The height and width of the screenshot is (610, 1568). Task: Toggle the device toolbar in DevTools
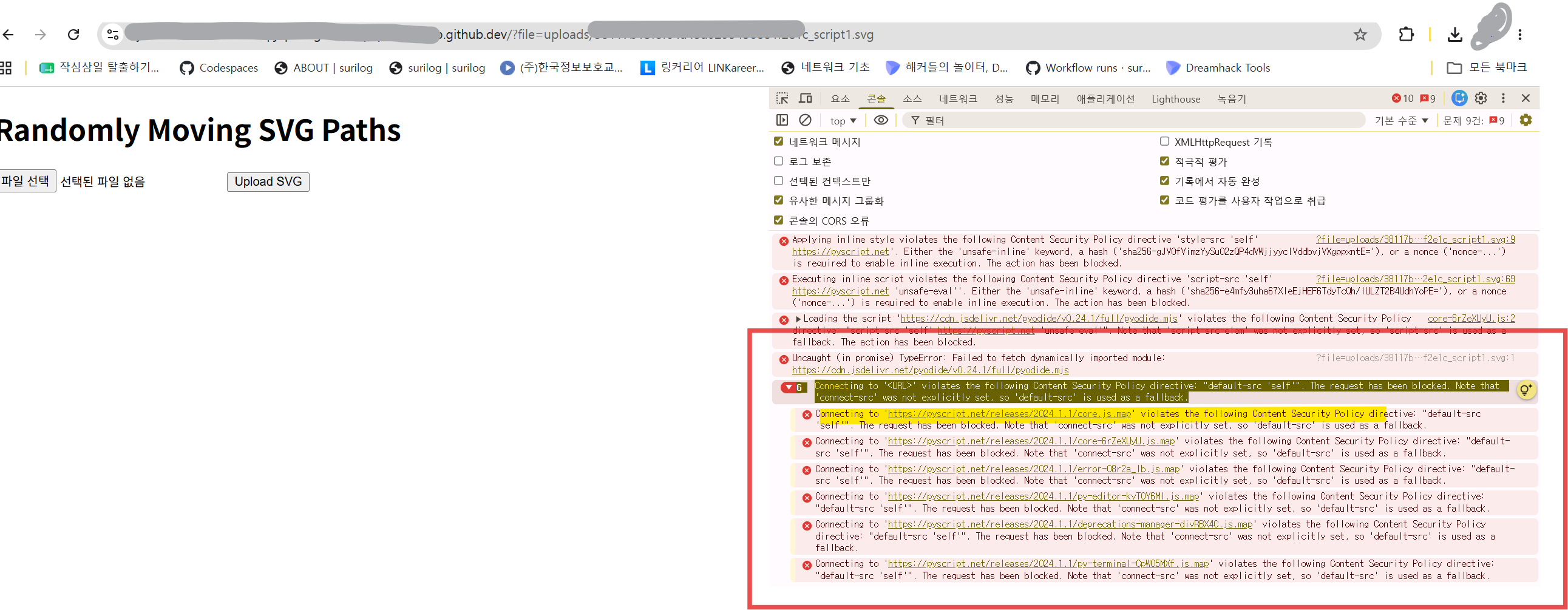coord(806,98)
